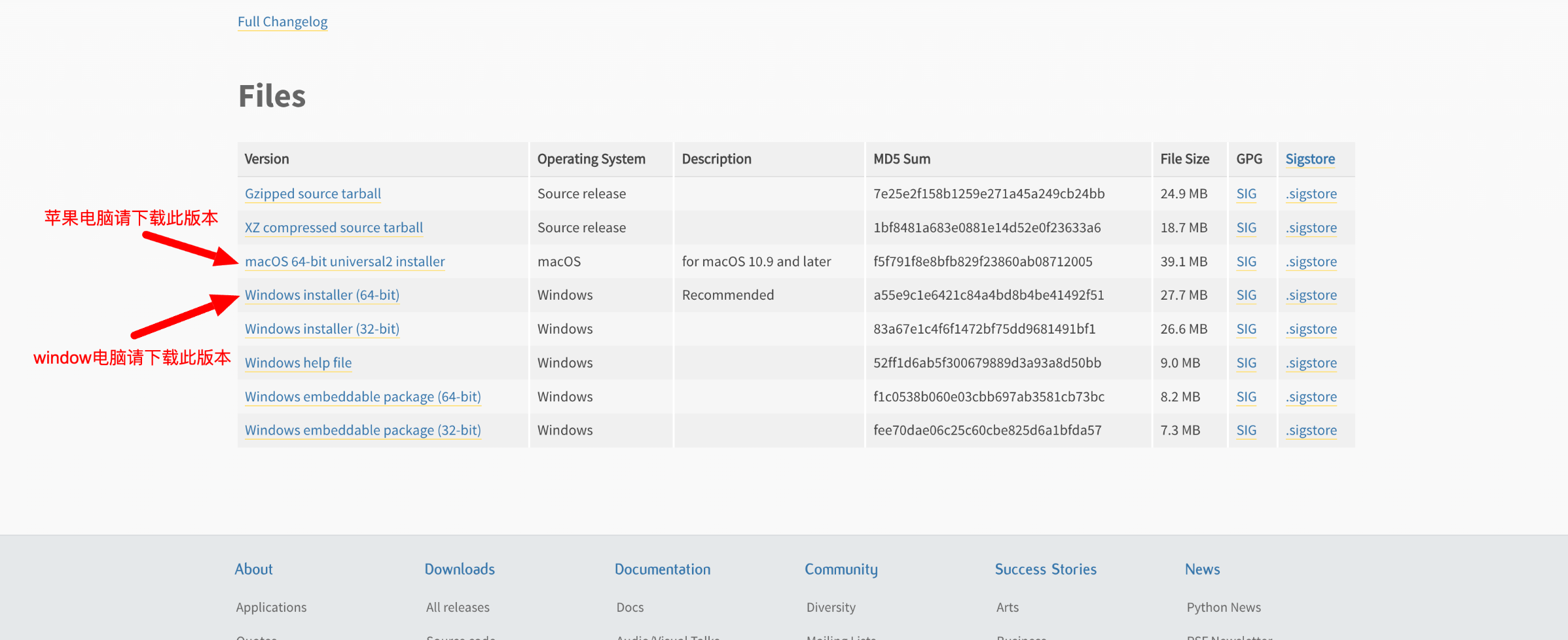This screenshot has height=640, width=1568.
Task: Open Python News footer link
Action: [1223, 607]
